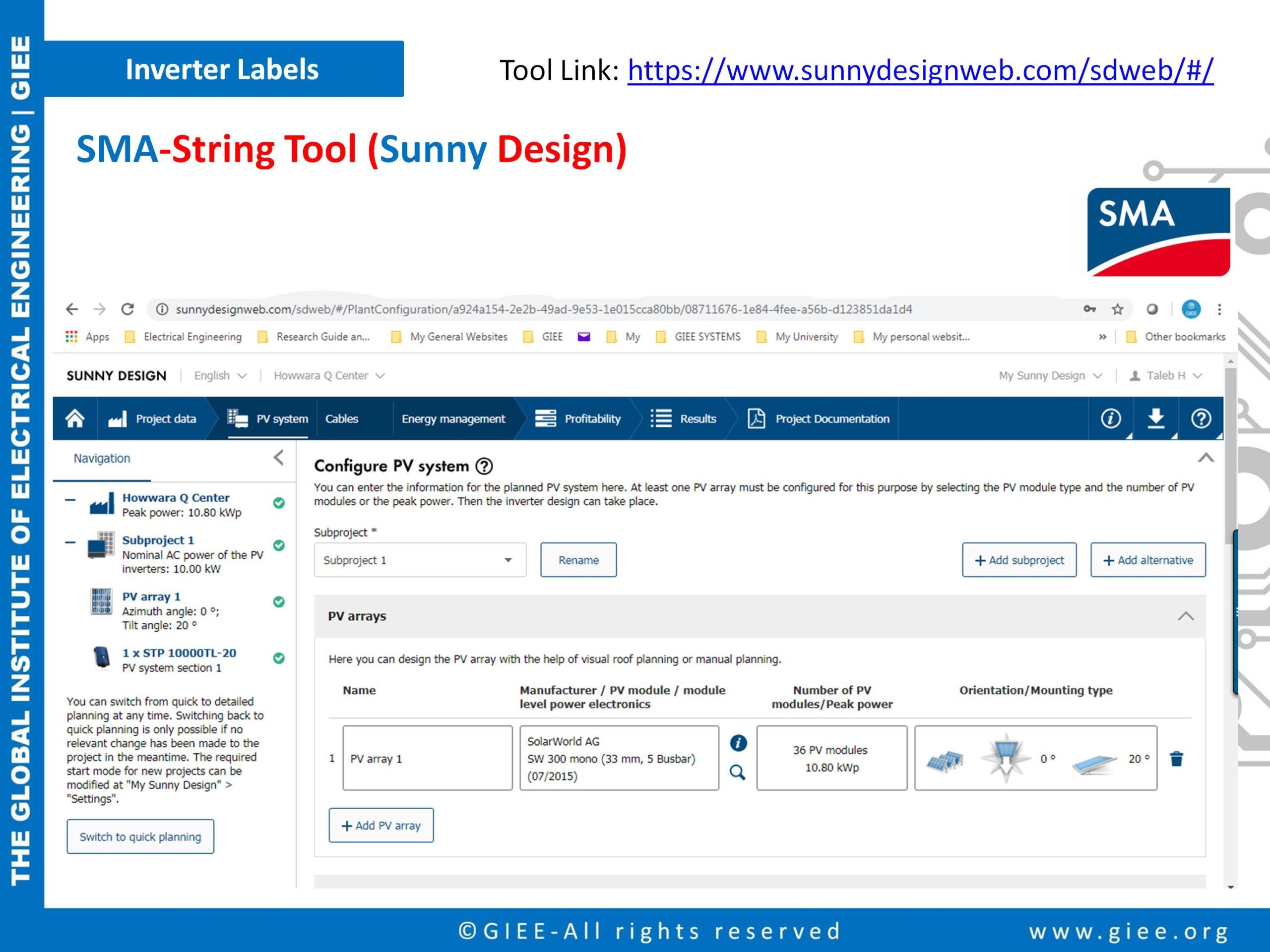Collapse the Howwara Q Center tree node
1270x952 pixels.
[x=70, y=500]
